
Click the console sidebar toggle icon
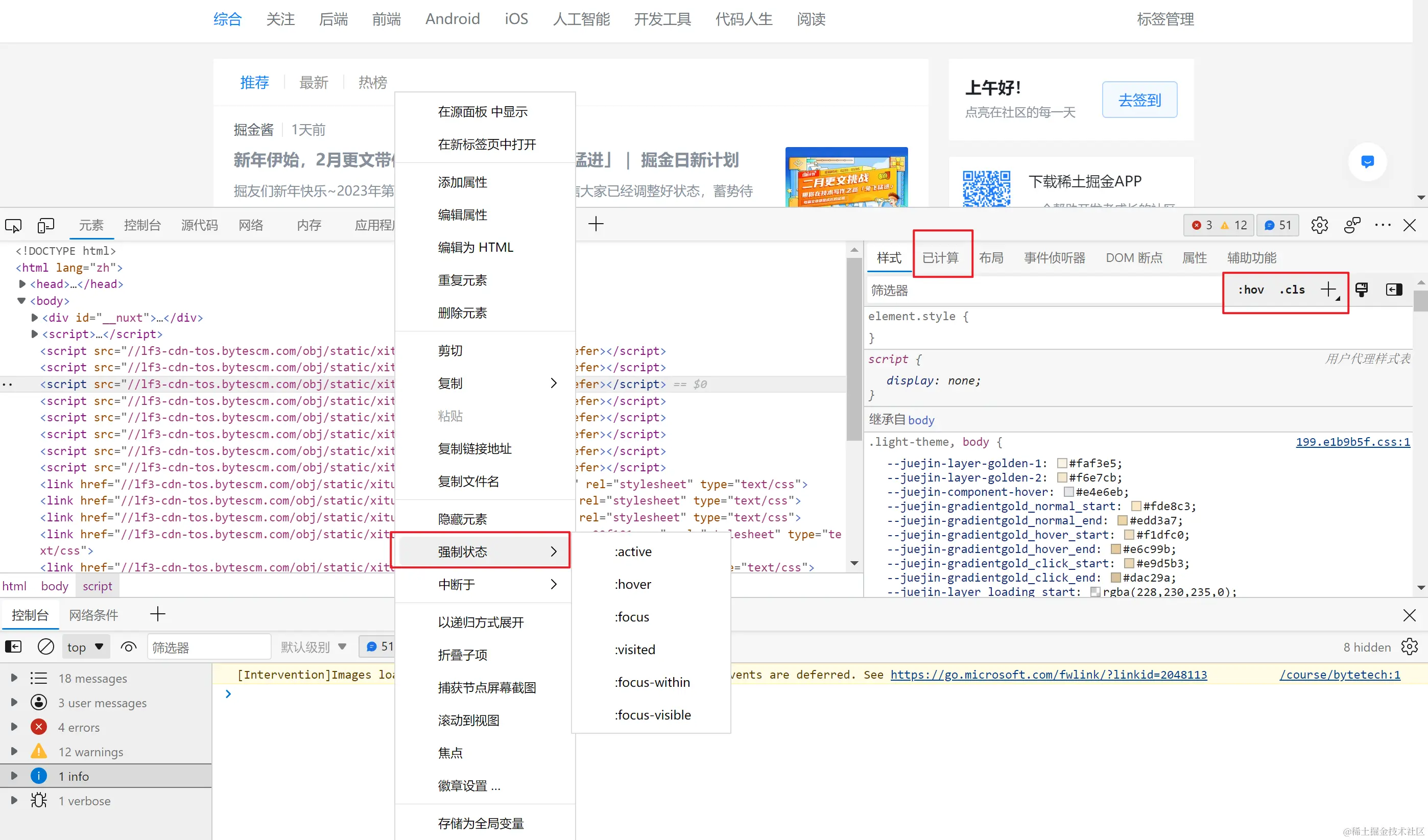coord(13,646)
